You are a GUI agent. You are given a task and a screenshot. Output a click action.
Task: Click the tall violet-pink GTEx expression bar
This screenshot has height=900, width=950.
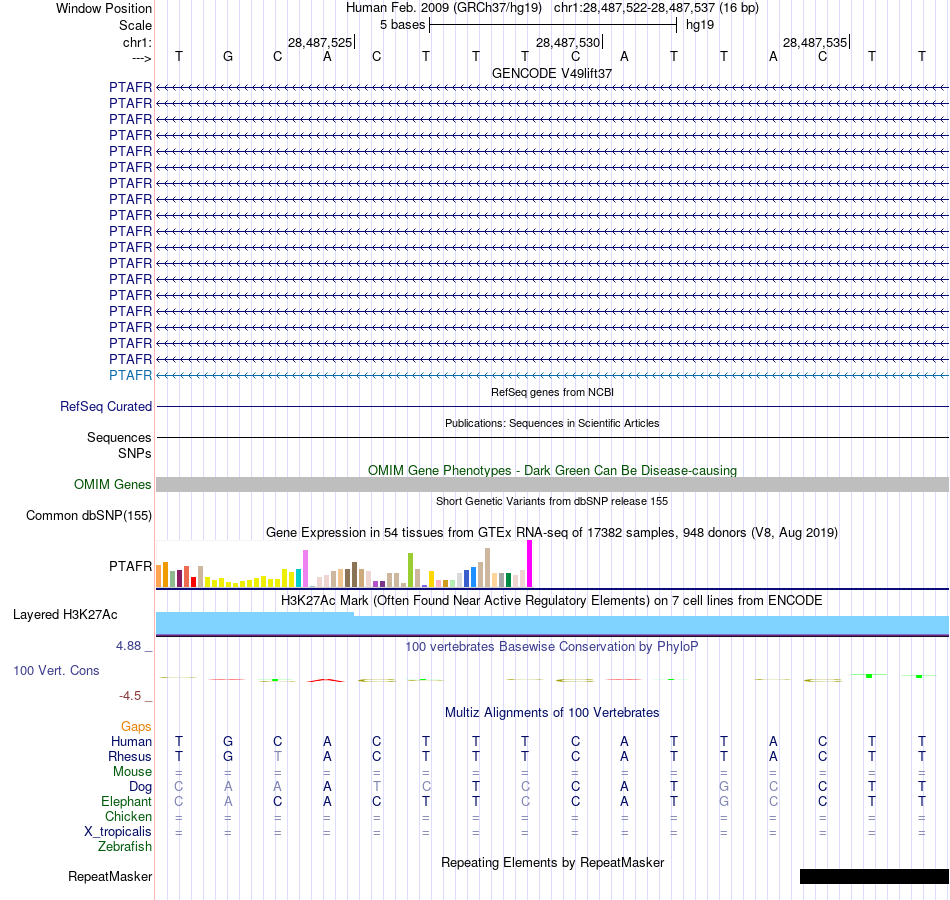point(305,568)
